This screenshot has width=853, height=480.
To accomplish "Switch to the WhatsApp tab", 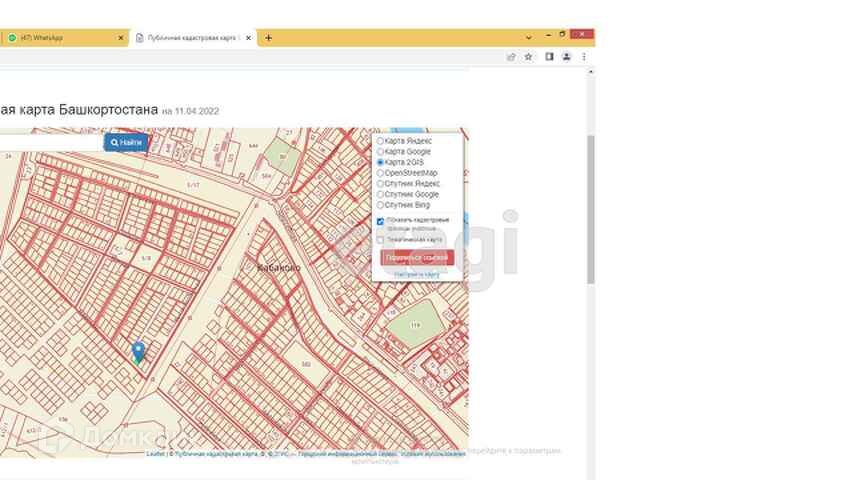I will click(60, 38).
